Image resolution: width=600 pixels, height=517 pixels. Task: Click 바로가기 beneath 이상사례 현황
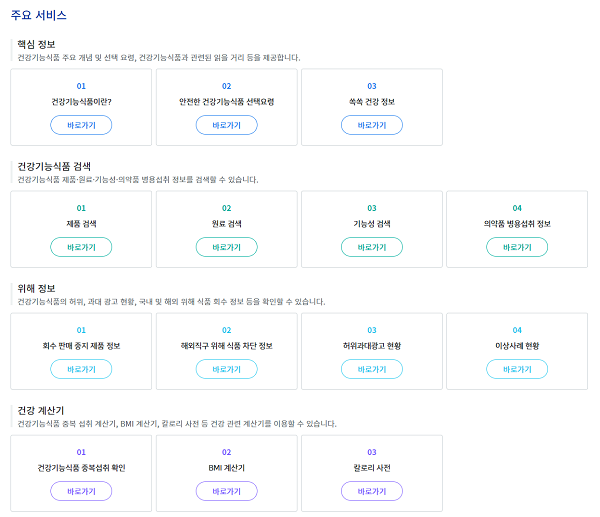517,369
